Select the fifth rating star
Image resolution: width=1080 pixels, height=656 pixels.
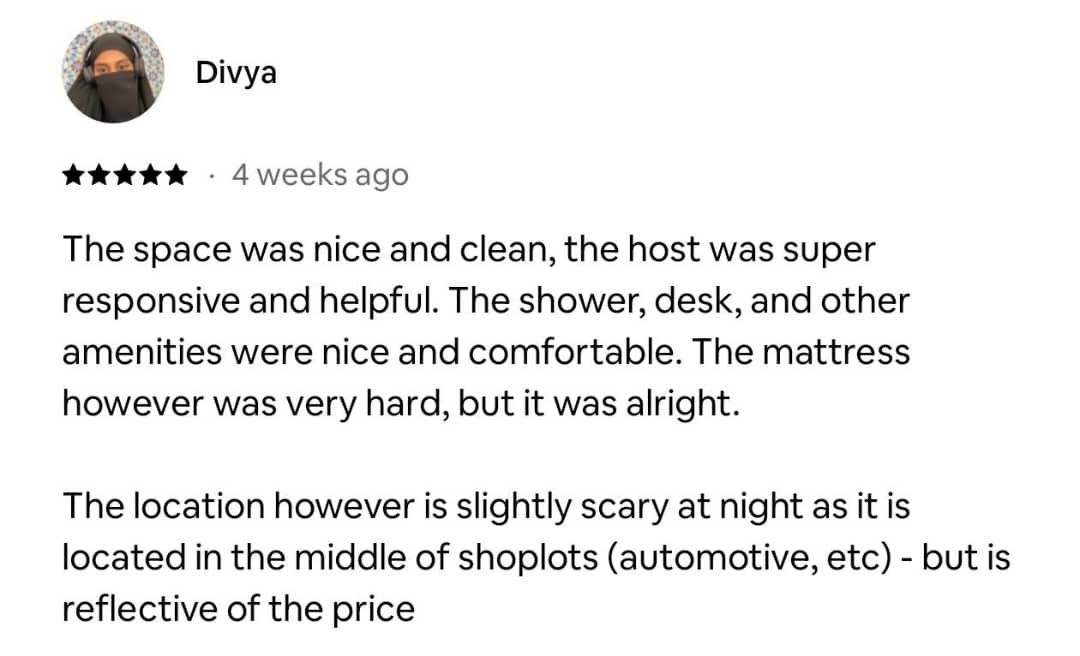click(x=175, y=177)
